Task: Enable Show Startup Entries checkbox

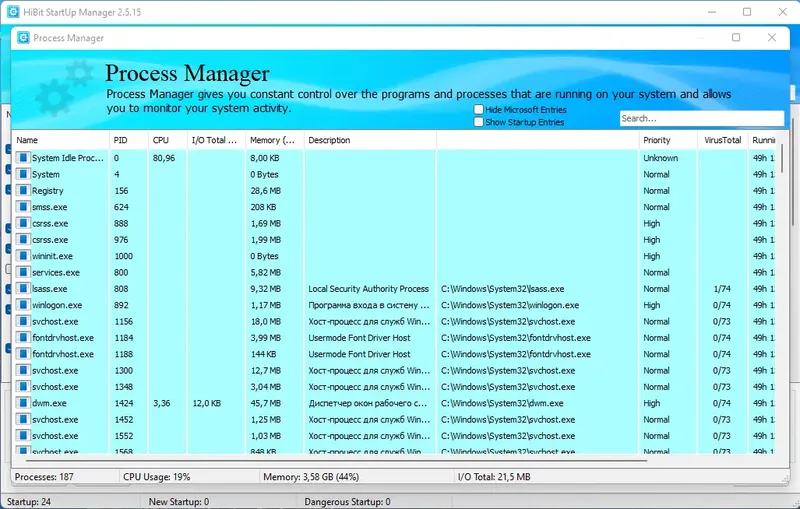Action: coord(479,122)
